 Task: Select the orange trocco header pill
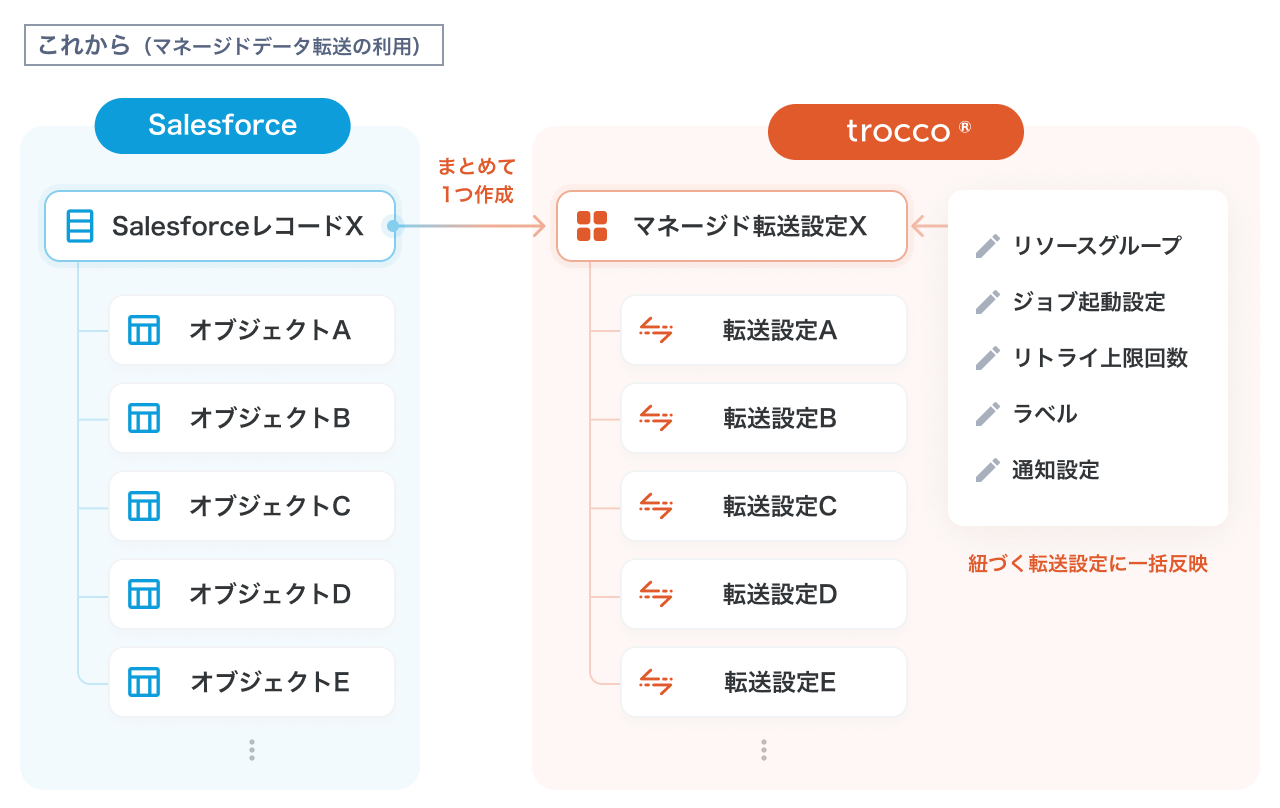[896, 131]
